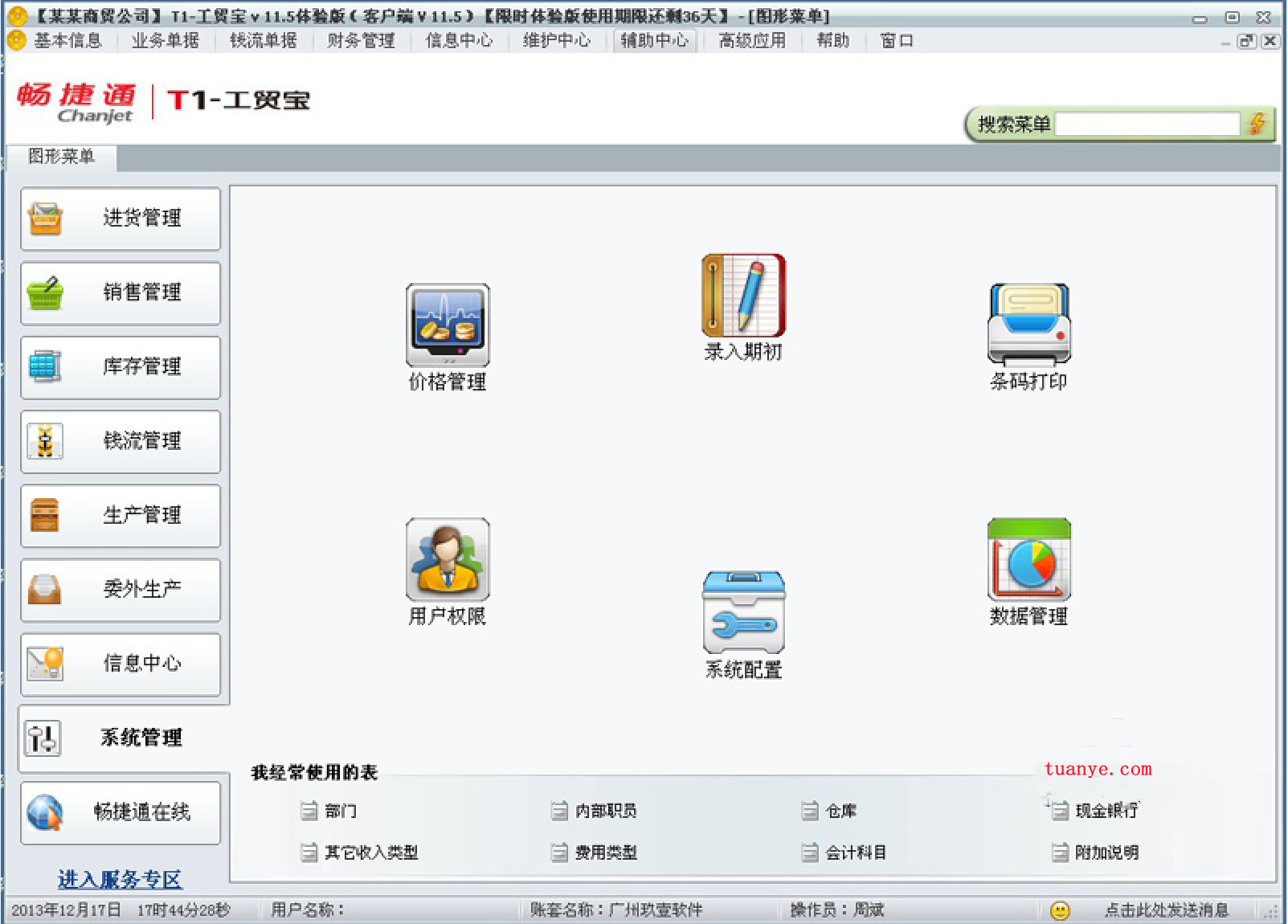Select 钱流管理 in the sidebar
The image size is (1288, 924).
click(121, 441)
